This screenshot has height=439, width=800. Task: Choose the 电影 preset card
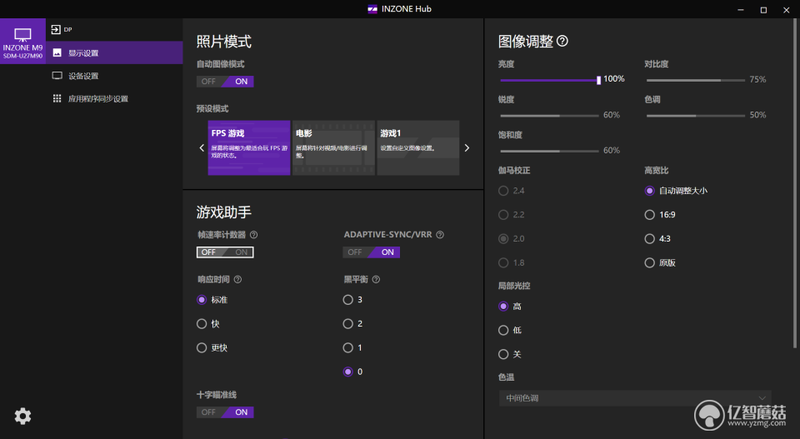(334, 148)
